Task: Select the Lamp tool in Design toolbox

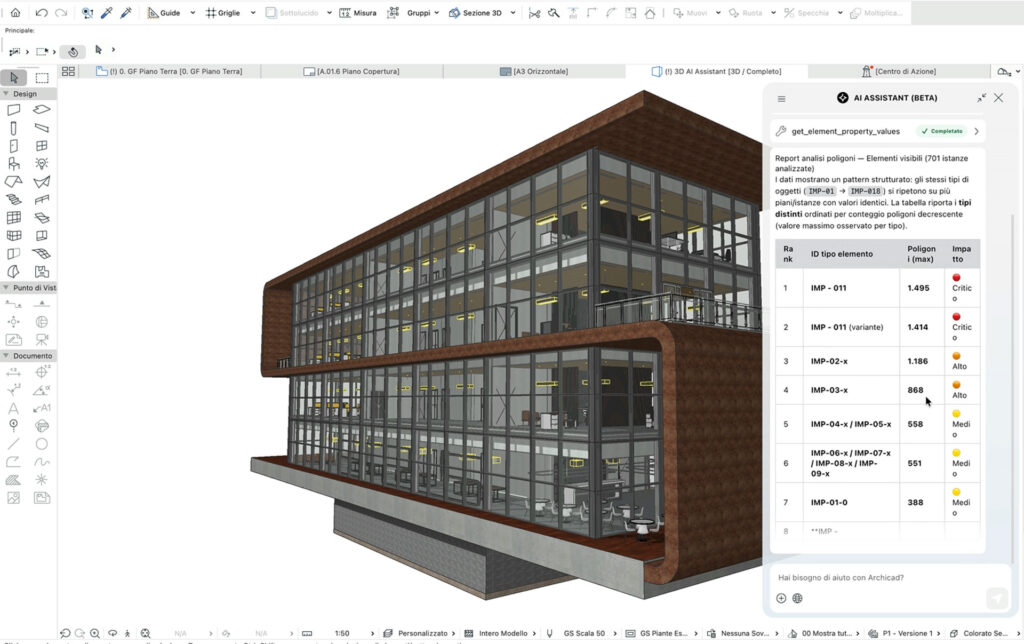Action: 42,163
